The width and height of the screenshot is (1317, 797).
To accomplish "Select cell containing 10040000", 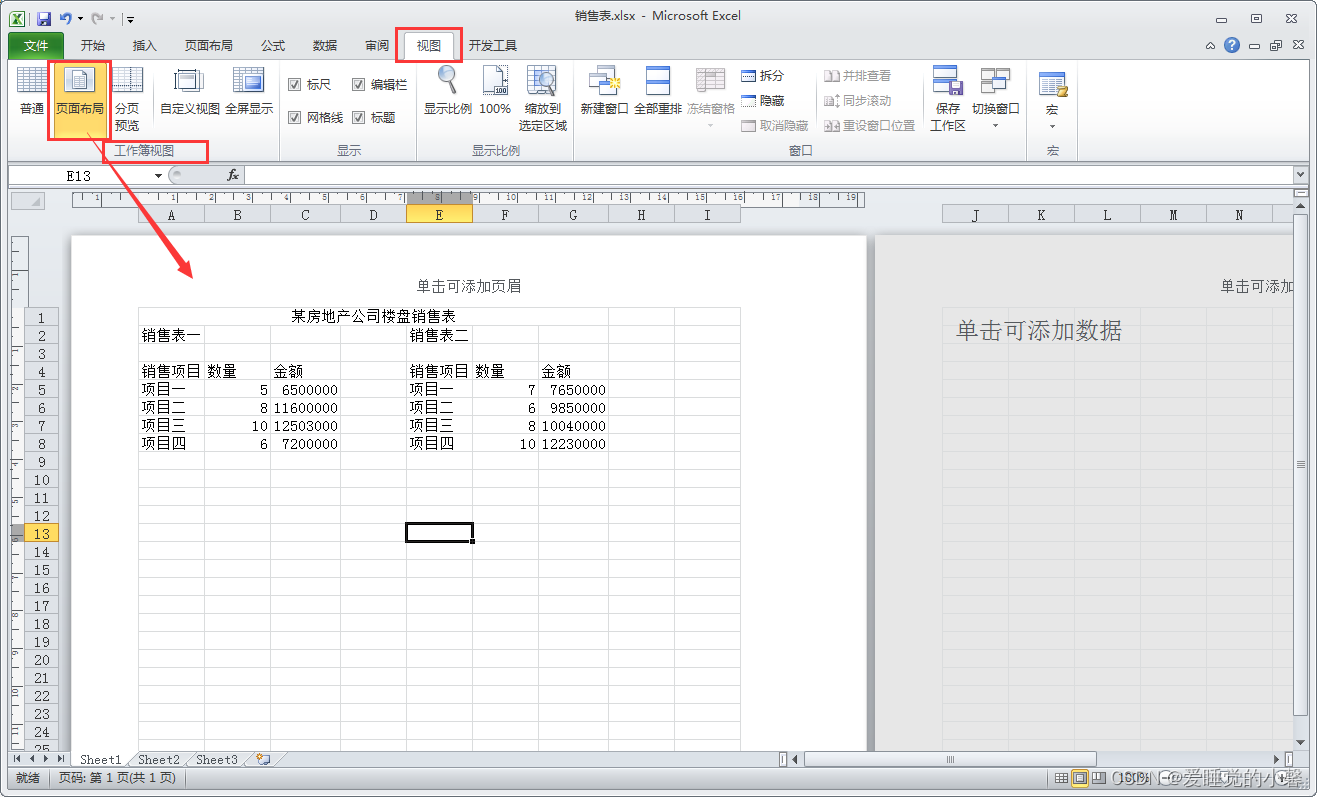I will [573, 425].
